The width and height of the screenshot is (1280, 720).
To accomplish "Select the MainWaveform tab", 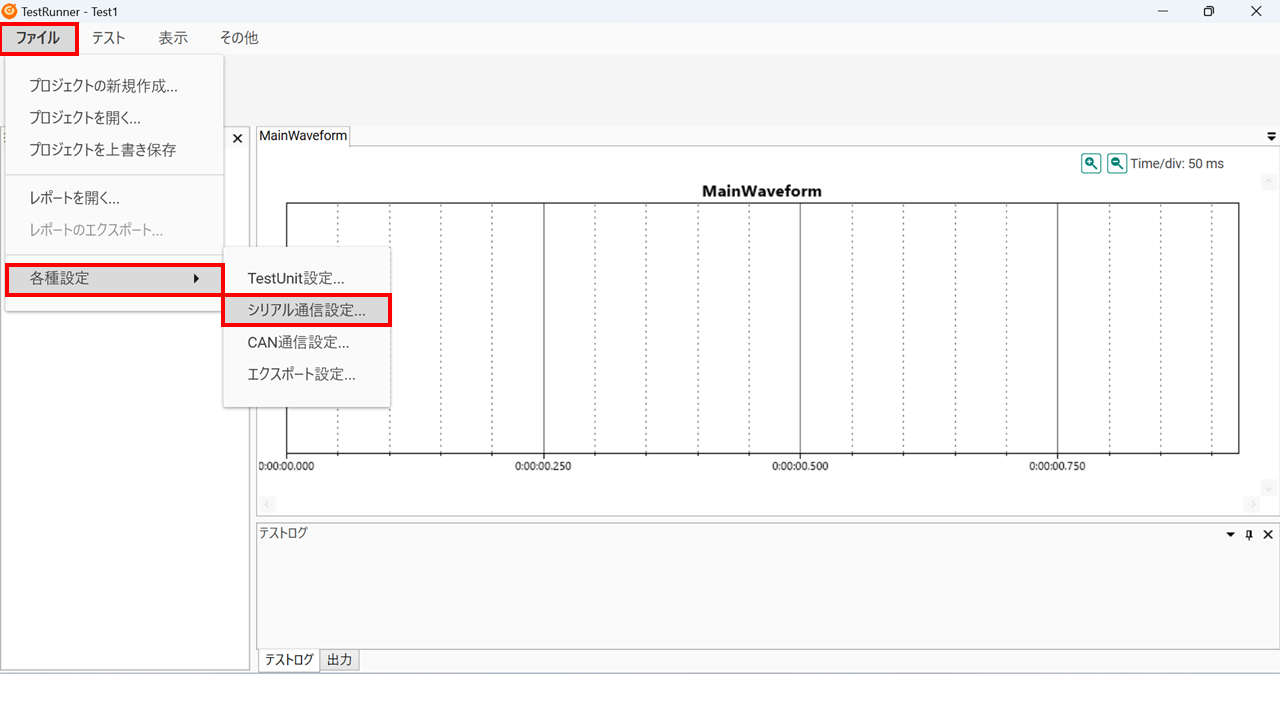I will [303, 136].
